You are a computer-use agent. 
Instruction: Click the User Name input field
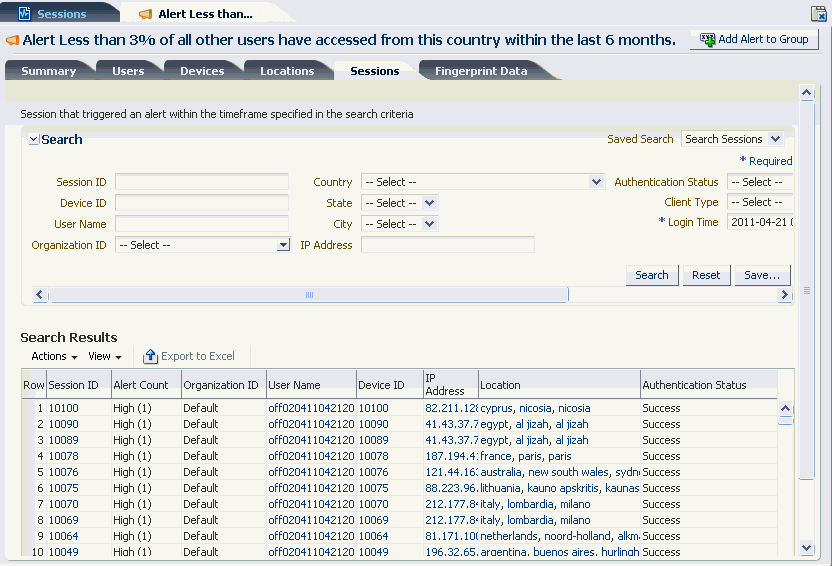(x=202, y=224)
